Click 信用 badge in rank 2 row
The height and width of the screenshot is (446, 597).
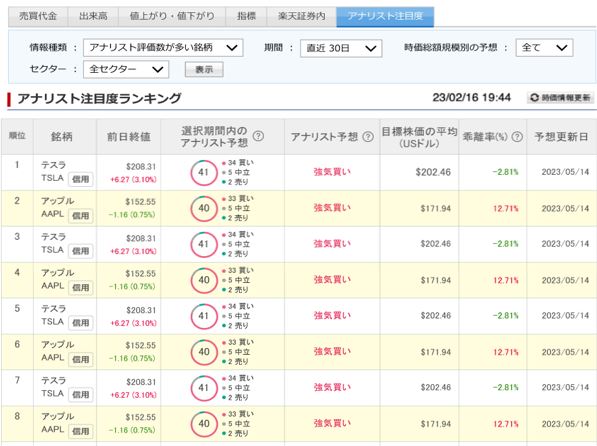pyautogui.click(x=81, y=216)
